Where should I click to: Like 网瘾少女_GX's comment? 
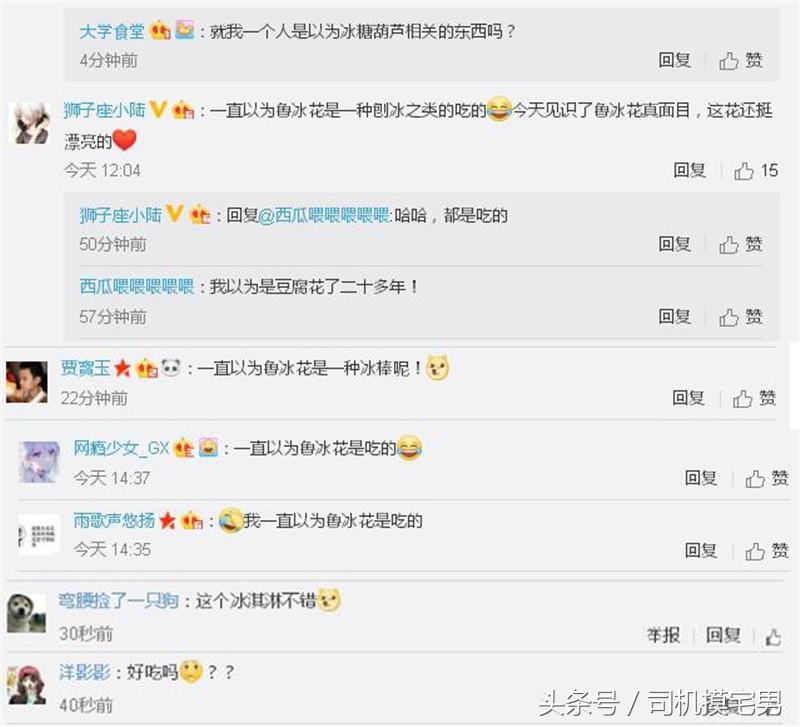(767, 479)
